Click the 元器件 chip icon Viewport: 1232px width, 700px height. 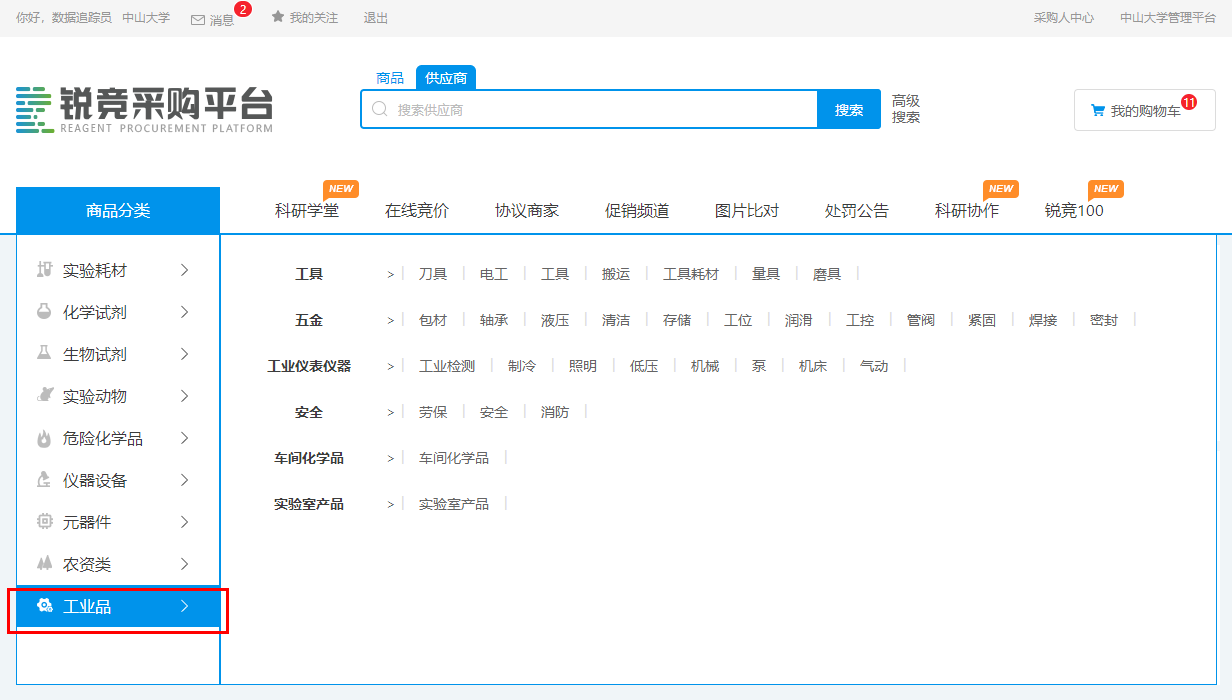pos(44,522)
